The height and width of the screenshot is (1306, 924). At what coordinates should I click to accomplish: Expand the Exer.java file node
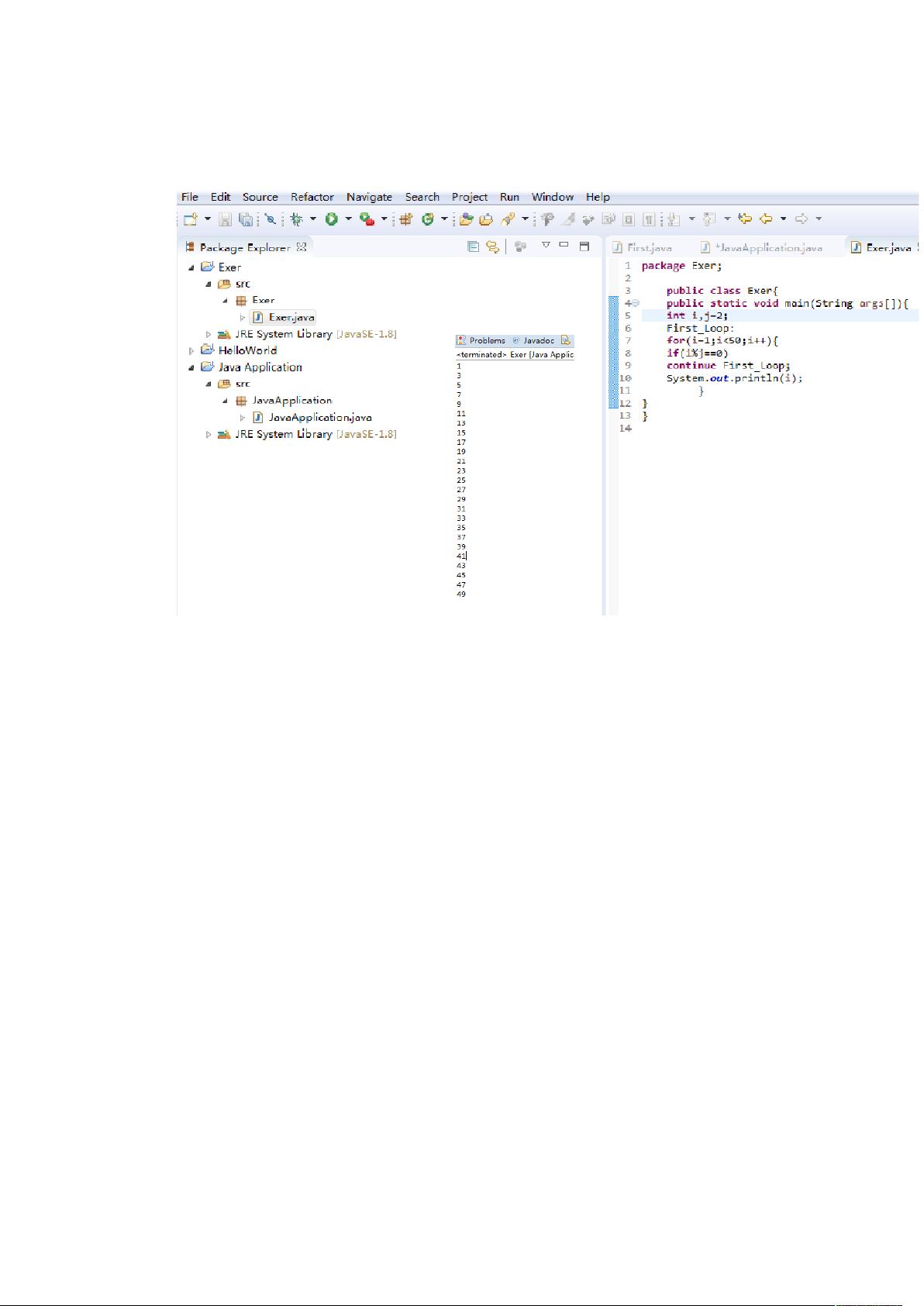243,318
